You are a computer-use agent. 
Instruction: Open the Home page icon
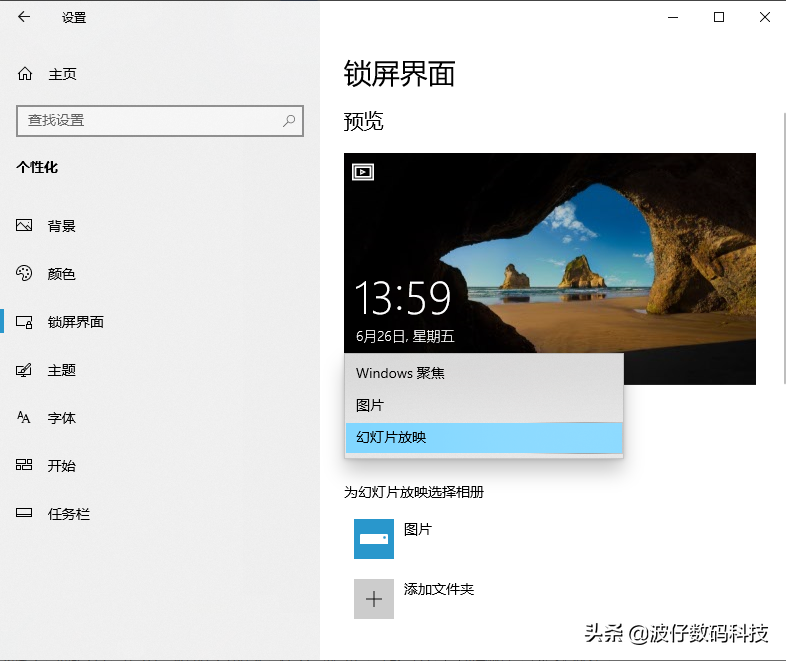coord(25,74)
